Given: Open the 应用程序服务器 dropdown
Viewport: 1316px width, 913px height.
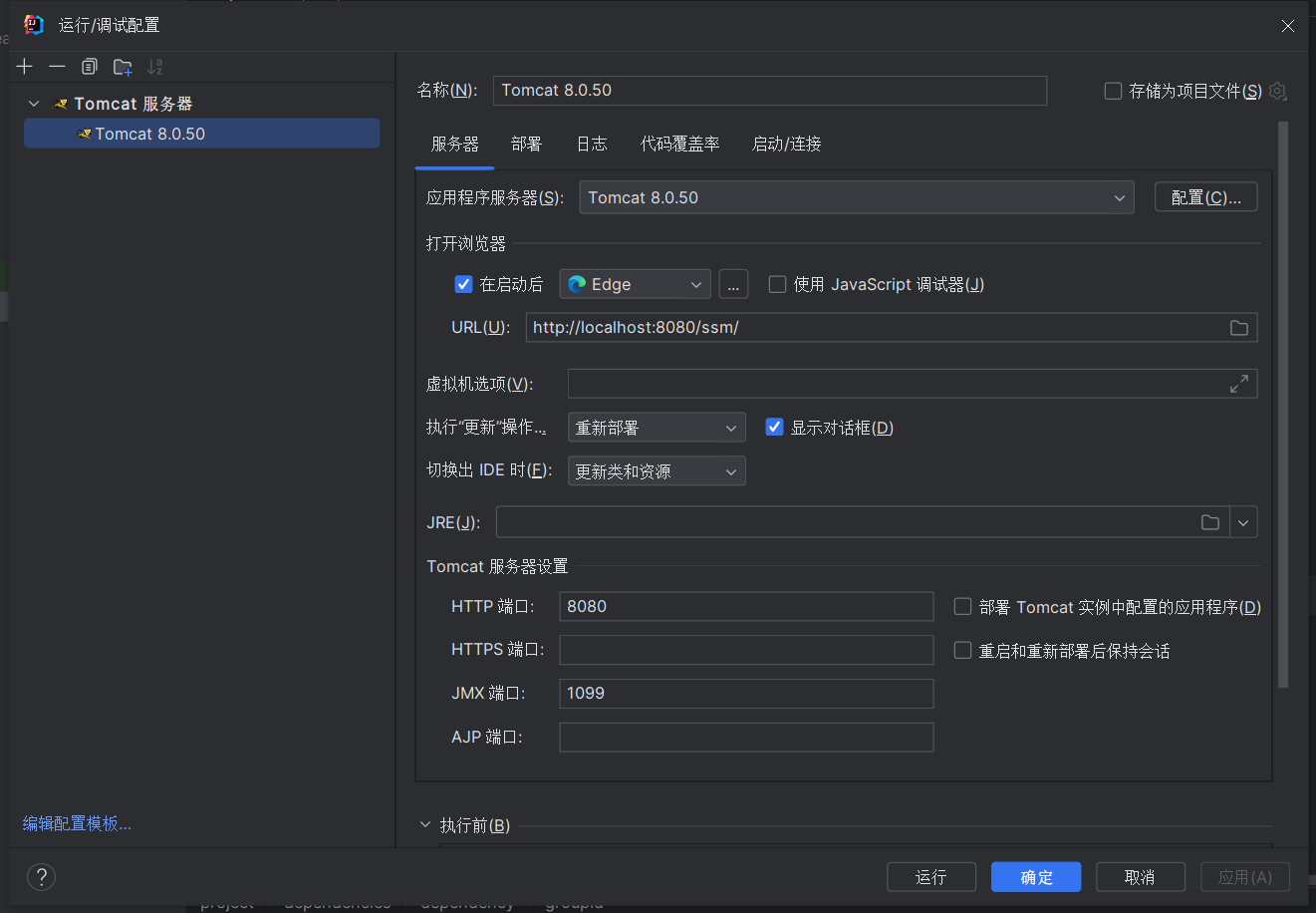Looking at the screenshot, I should pos(857,197).
